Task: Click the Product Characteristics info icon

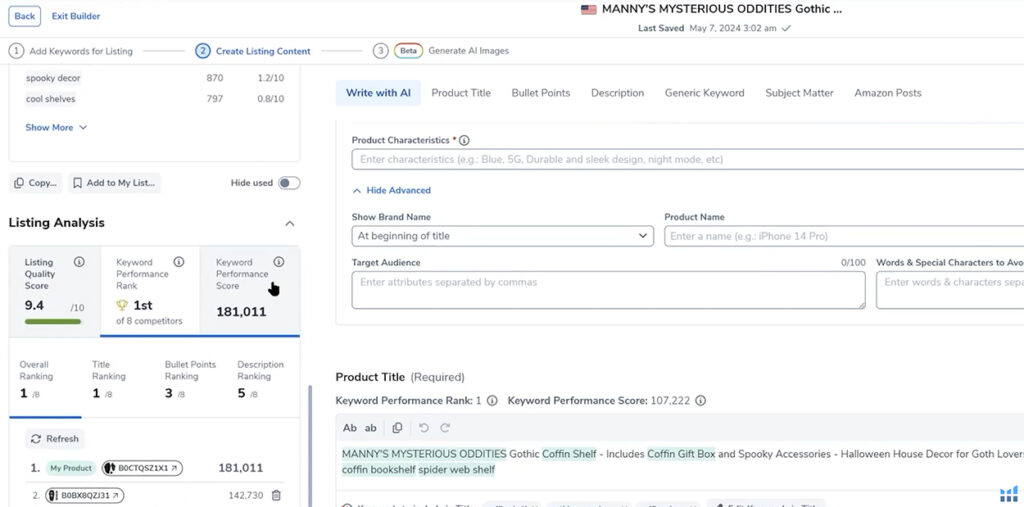Action: pos(464,140)
